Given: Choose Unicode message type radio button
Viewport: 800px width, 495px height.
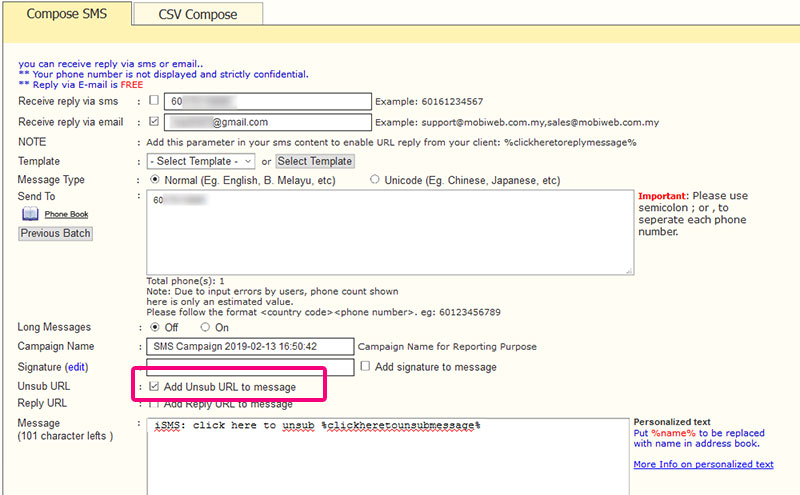Looking at the screenshot, I should pos(375,180).
